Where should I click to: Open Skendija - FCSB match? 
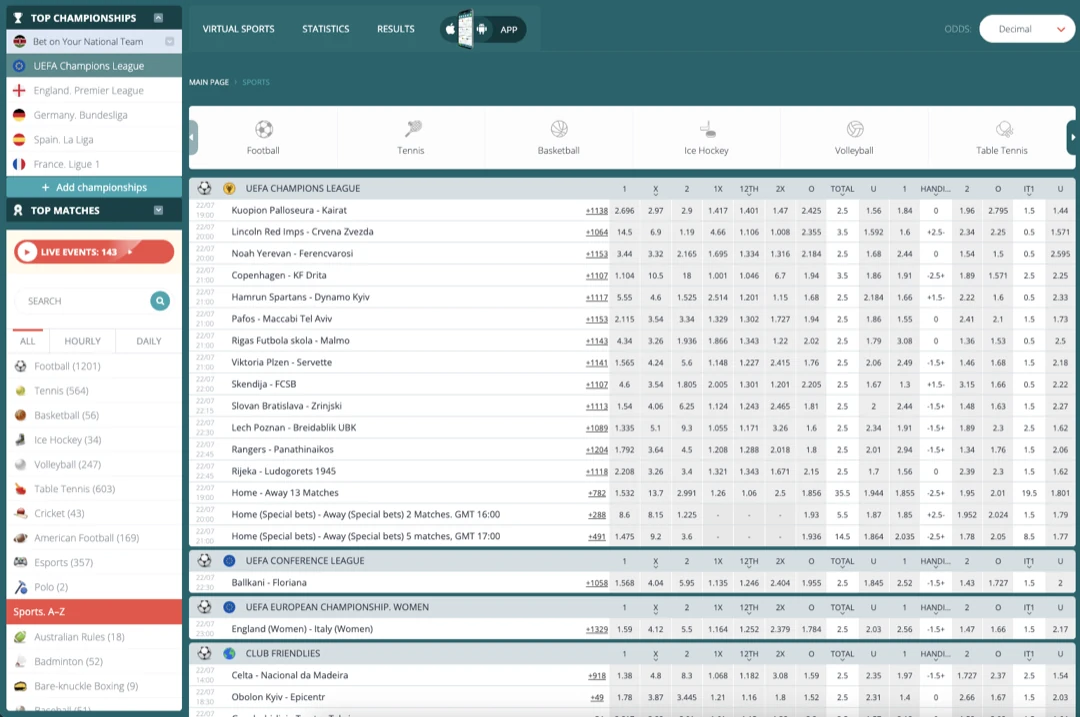pyautogui.click(x=263, y=384)
